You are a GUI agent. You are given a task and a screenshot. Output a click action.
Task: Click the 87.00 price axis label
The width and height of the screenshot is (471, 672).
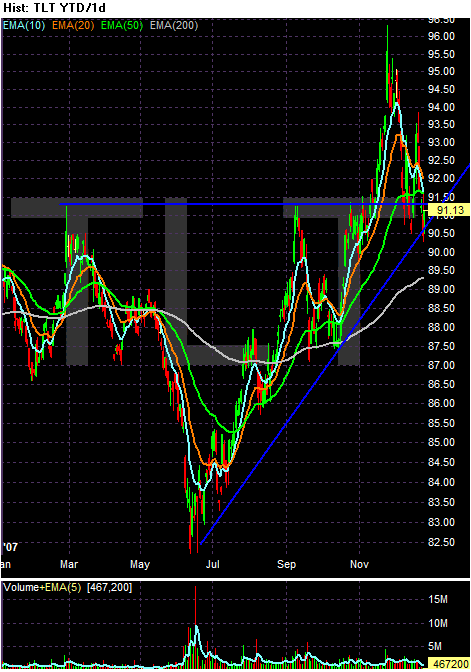pos(441,365)
